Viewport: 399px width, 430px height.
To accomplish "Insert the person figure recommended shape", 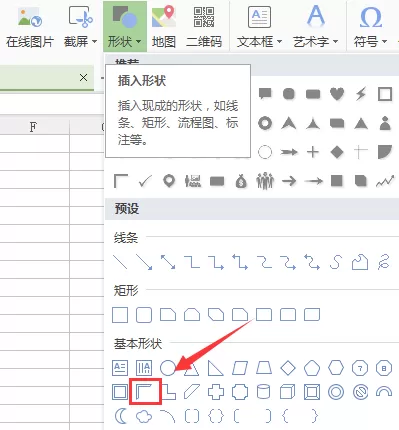I will 385,123.
